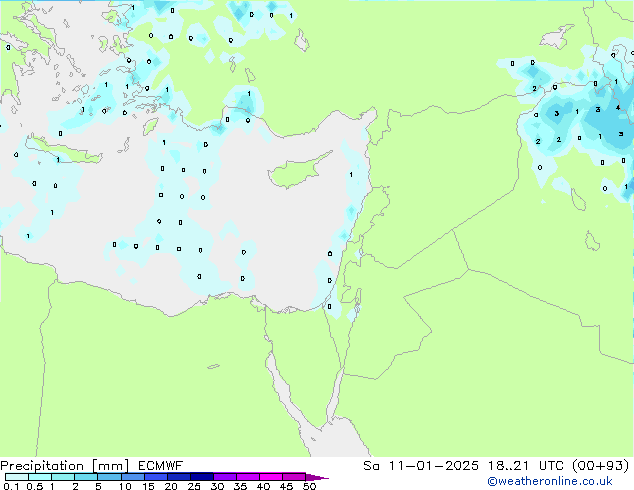Image resolution: width=634 pixels, height=490 pixels.
Task: Click the '18..21 UTC' time range text
Action: [x=527, y=466]
